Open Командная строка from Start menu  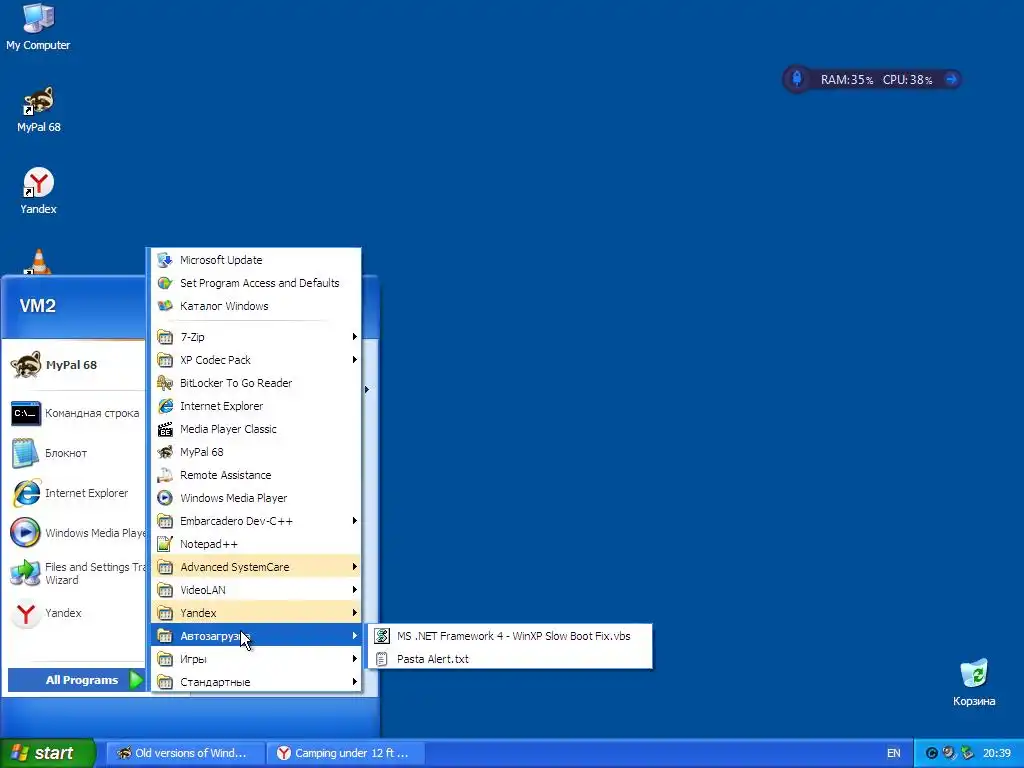pos(76,413)
